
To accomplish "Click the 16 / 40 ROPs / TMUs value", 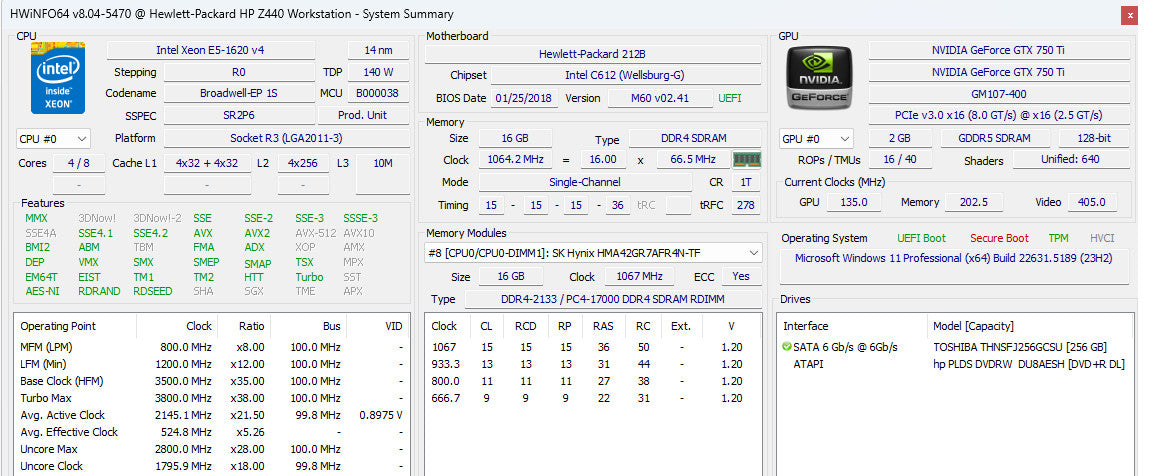I will pyautogui.click(x=899, y=159).
